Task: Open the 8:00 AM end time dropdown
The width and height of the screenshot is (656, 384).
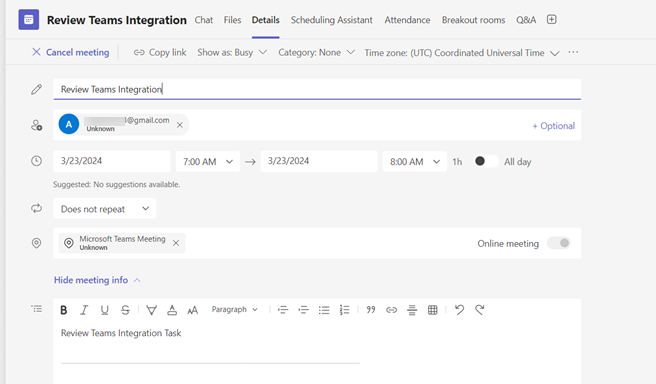Action: coord(415,161)
